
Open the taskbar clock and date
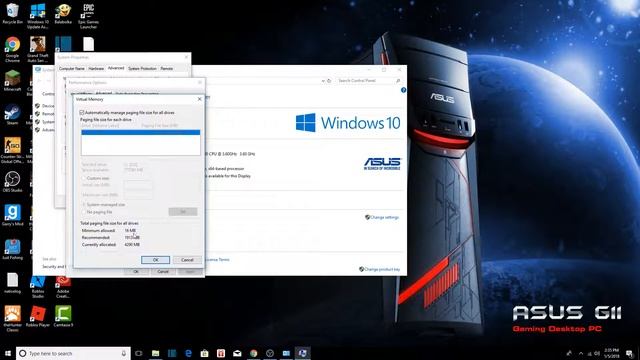[611, 353]
